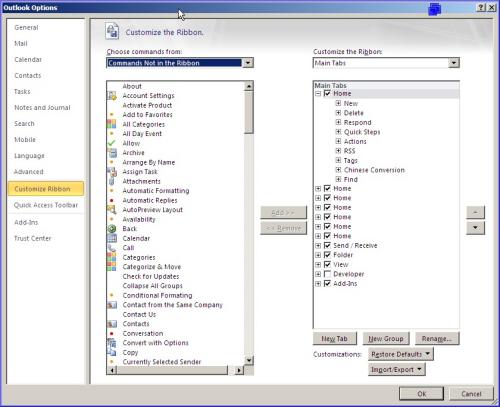500x407 pixels.
Task: Uncheck the View tab checkbox
Action: click(x=327, y=265)
